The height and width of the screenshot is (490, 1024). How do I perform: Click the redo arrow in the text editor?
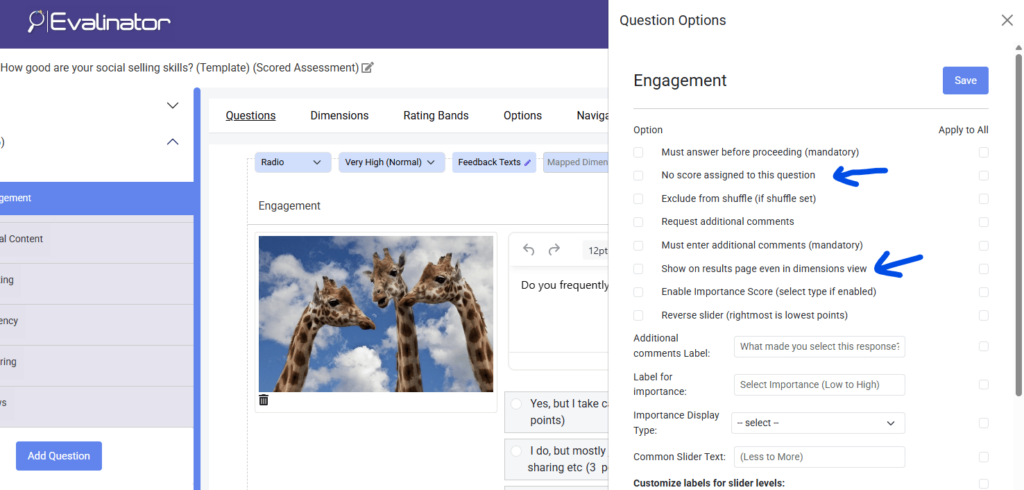tap(554, 250)
